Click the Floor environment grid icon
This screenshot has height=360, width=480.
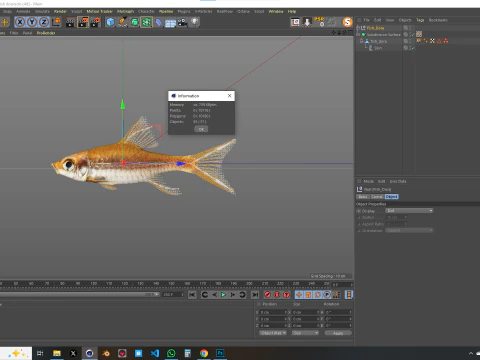(x=170, y=23)
